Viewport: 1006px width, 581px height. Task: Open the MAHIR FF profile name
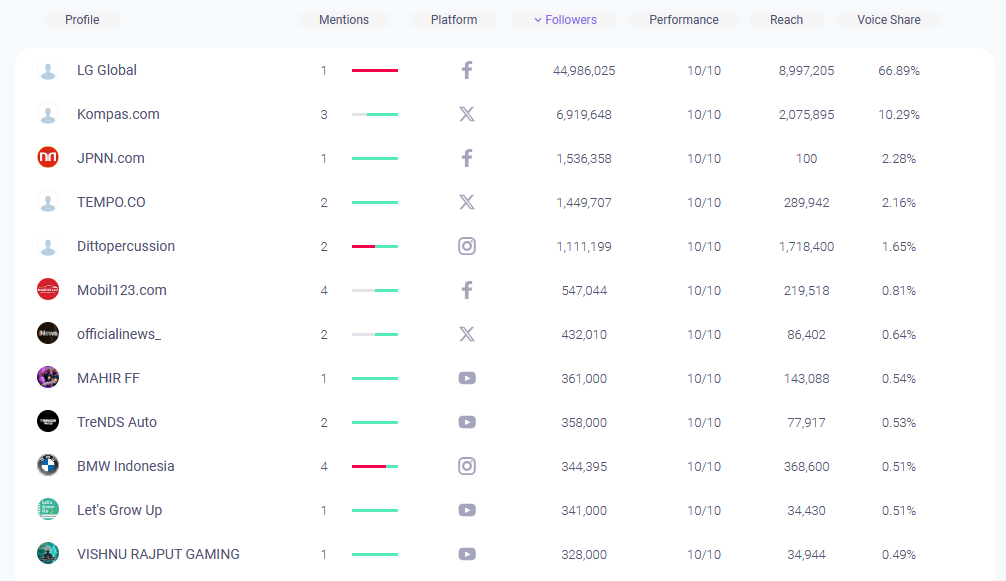click(x=108, y=378)
